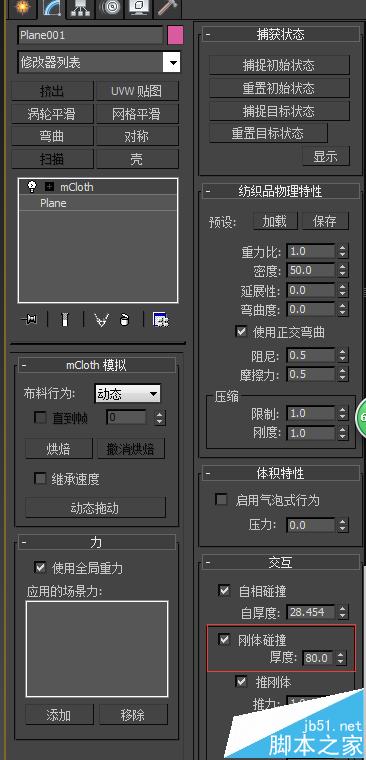
Task: Click the 阻尼 spinner arrows
Action: 343,356
